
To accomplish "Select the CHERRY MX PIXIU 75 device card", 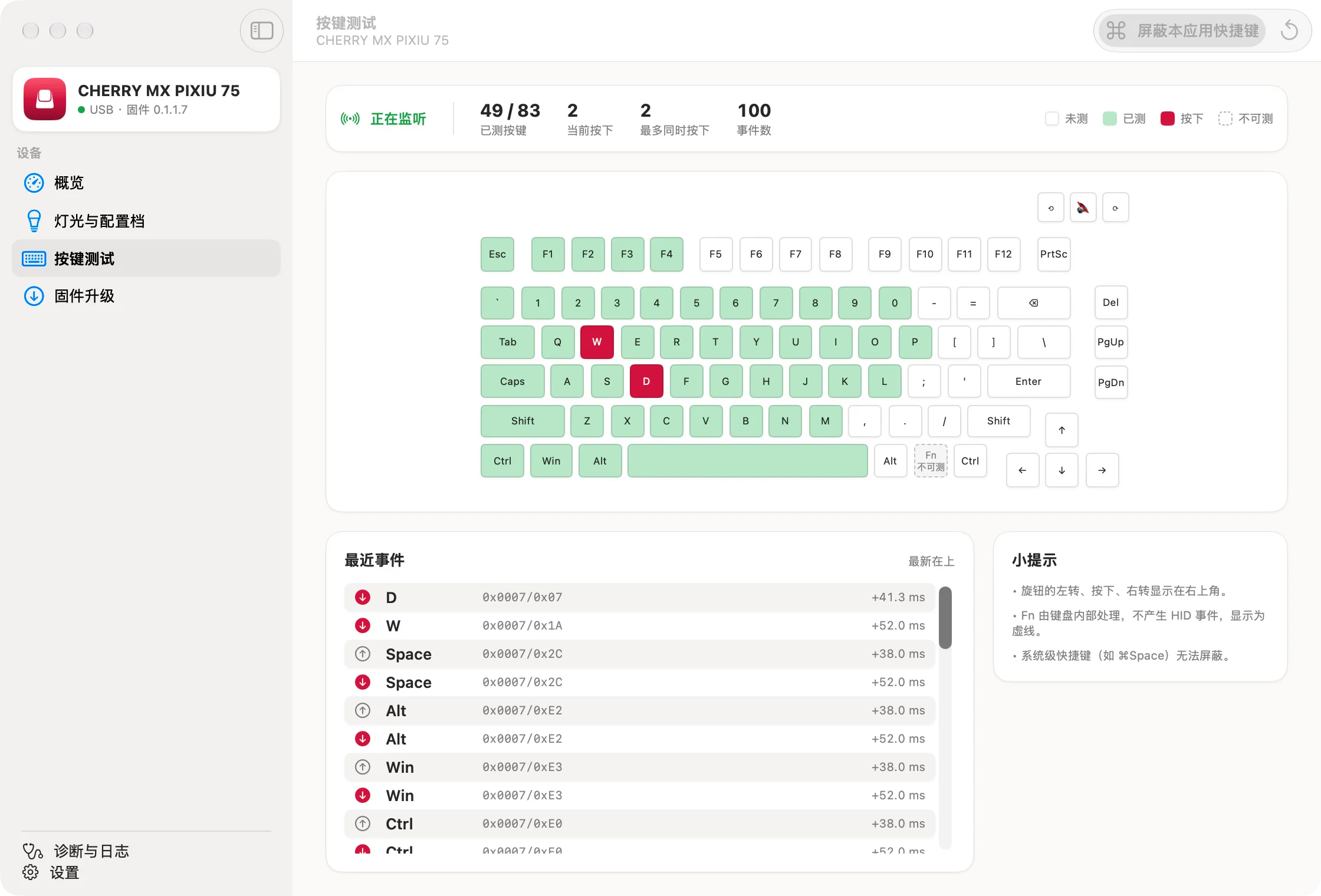I will [146, 99].
